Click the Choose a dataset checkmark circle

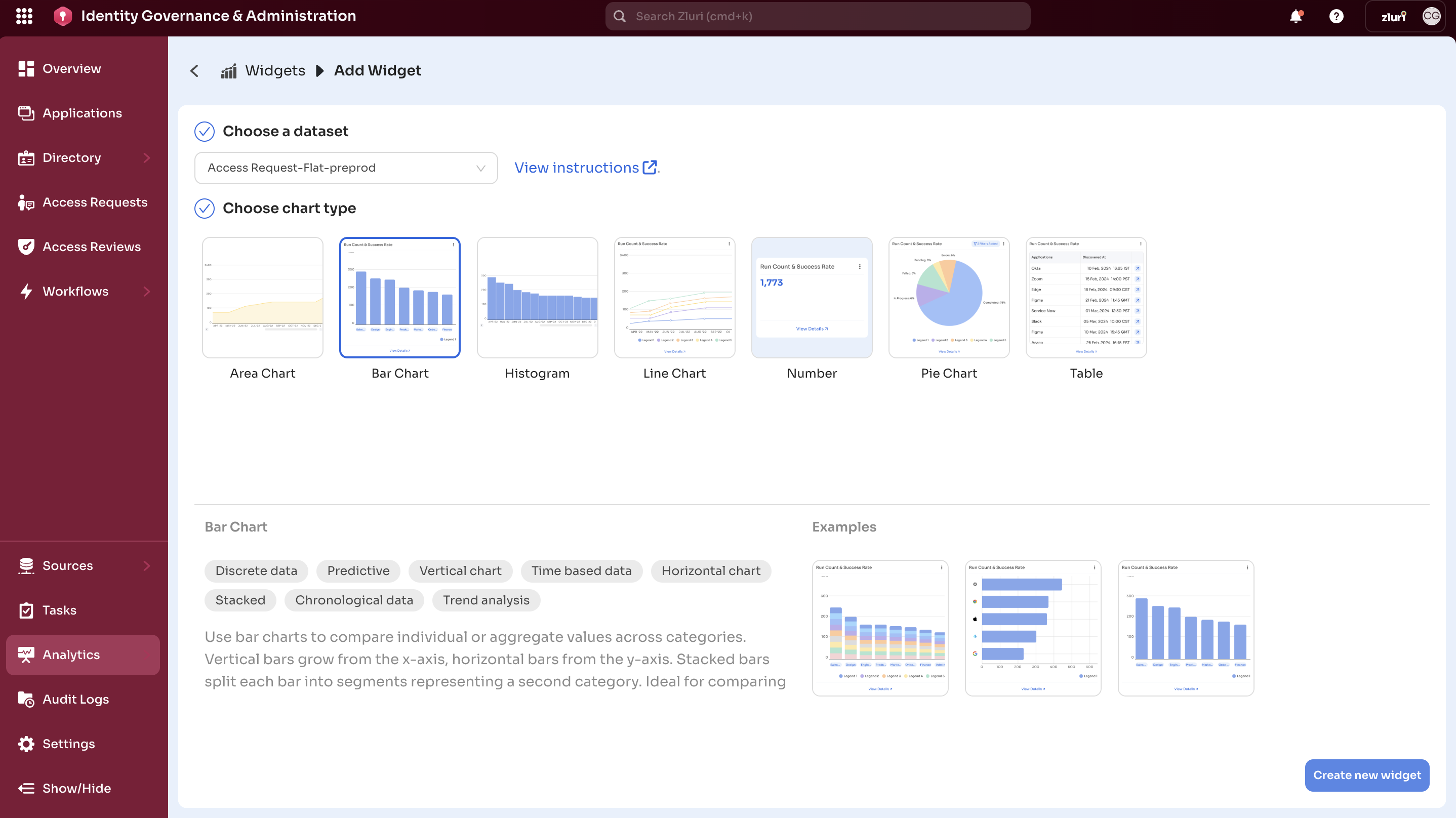(x=204, y=131)
